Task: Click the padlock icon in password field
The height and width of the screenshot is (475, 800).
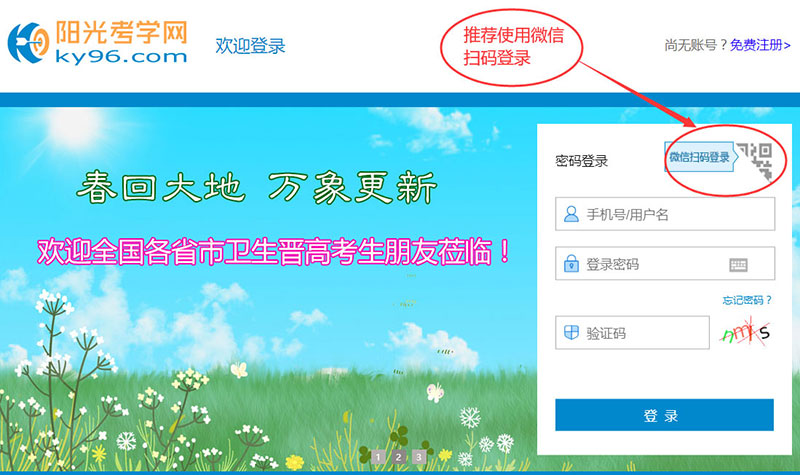Action: pyautogui.click(x=571, y=264)
